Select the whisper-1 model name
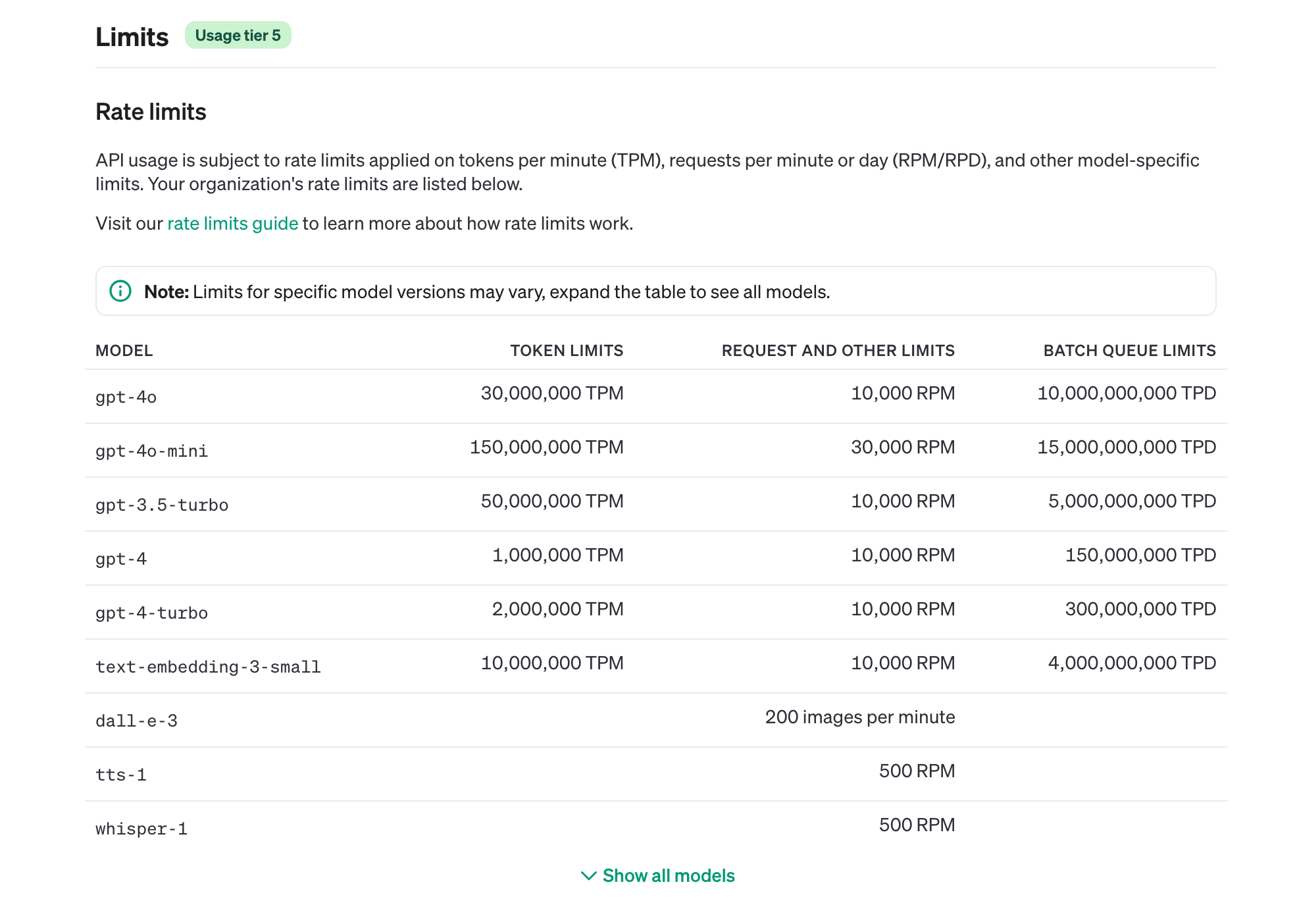This screenshot has width=1295, height=924. (x=141, y=829)
